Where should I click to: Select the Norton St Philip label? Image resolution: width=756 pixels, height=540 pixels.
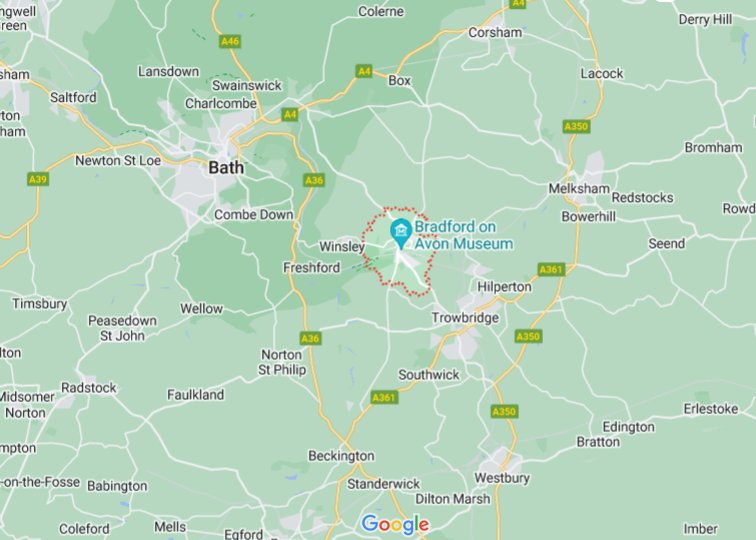point(282,362)
